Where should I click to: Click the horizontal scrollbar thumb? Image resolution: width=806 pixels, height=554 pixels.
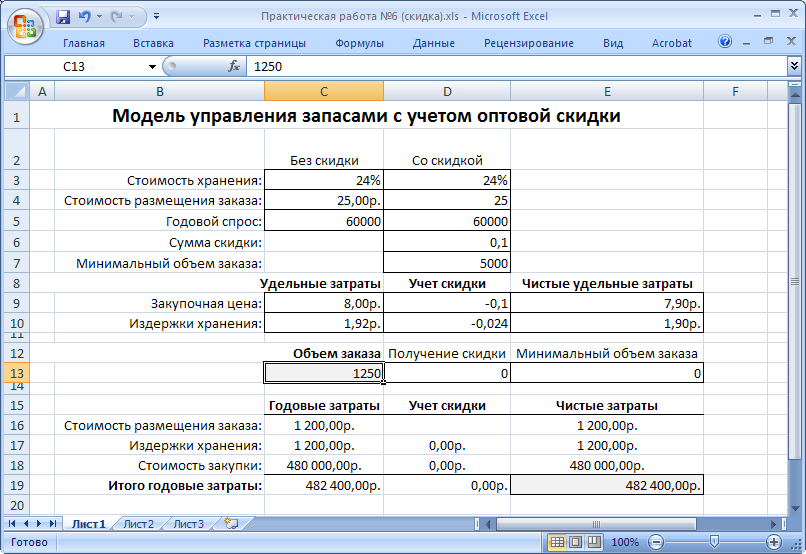(x=596, y=524)
